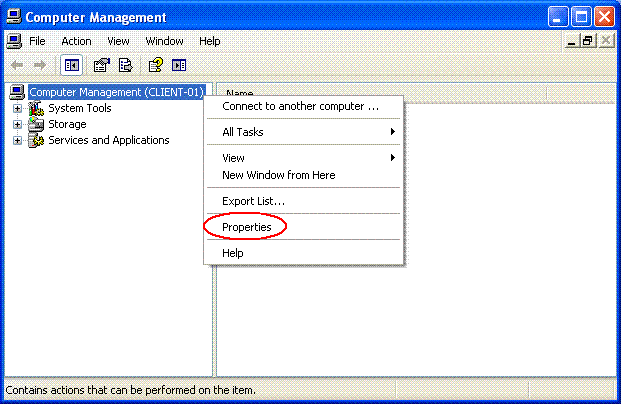Click the Show/Hide Action Pane toolbar icon
The image size is (621, 404).
(x=179, y=65)
